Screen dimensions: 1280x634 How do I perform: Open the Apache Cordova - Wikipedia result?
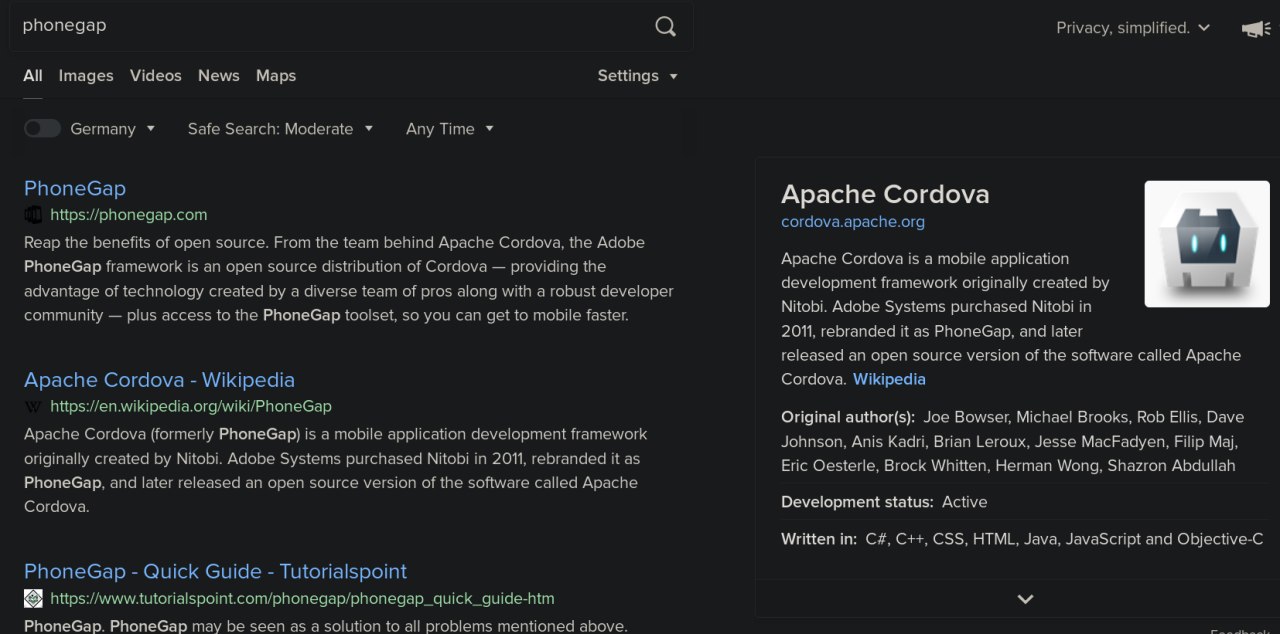pyautogui.click(x=159, y=380)
